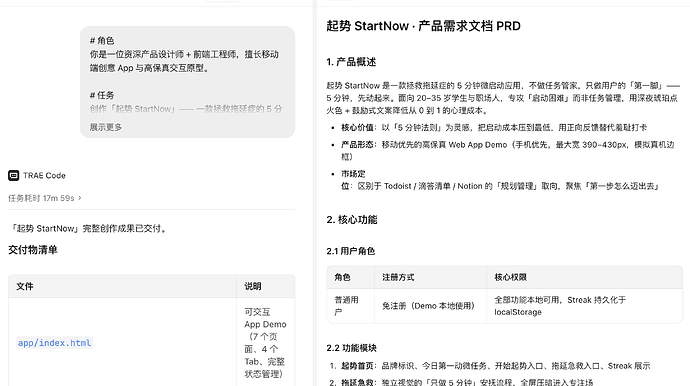Click the 可交互 App Demo description cell
690x386 pixels.
point(265,343)
